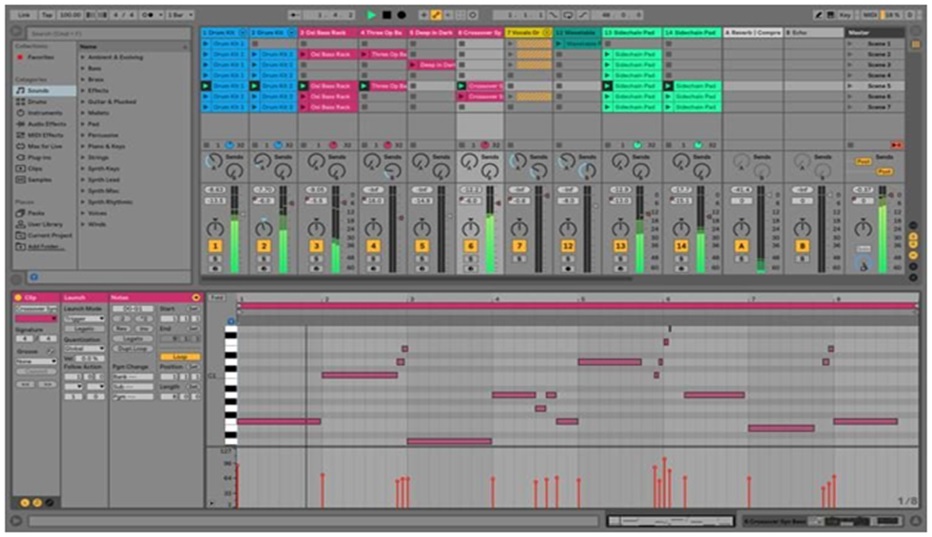Image resolution: width=932 pixels, height=537 pixels.
Task: Open the Key map mode
Action: tap(845, 15)
